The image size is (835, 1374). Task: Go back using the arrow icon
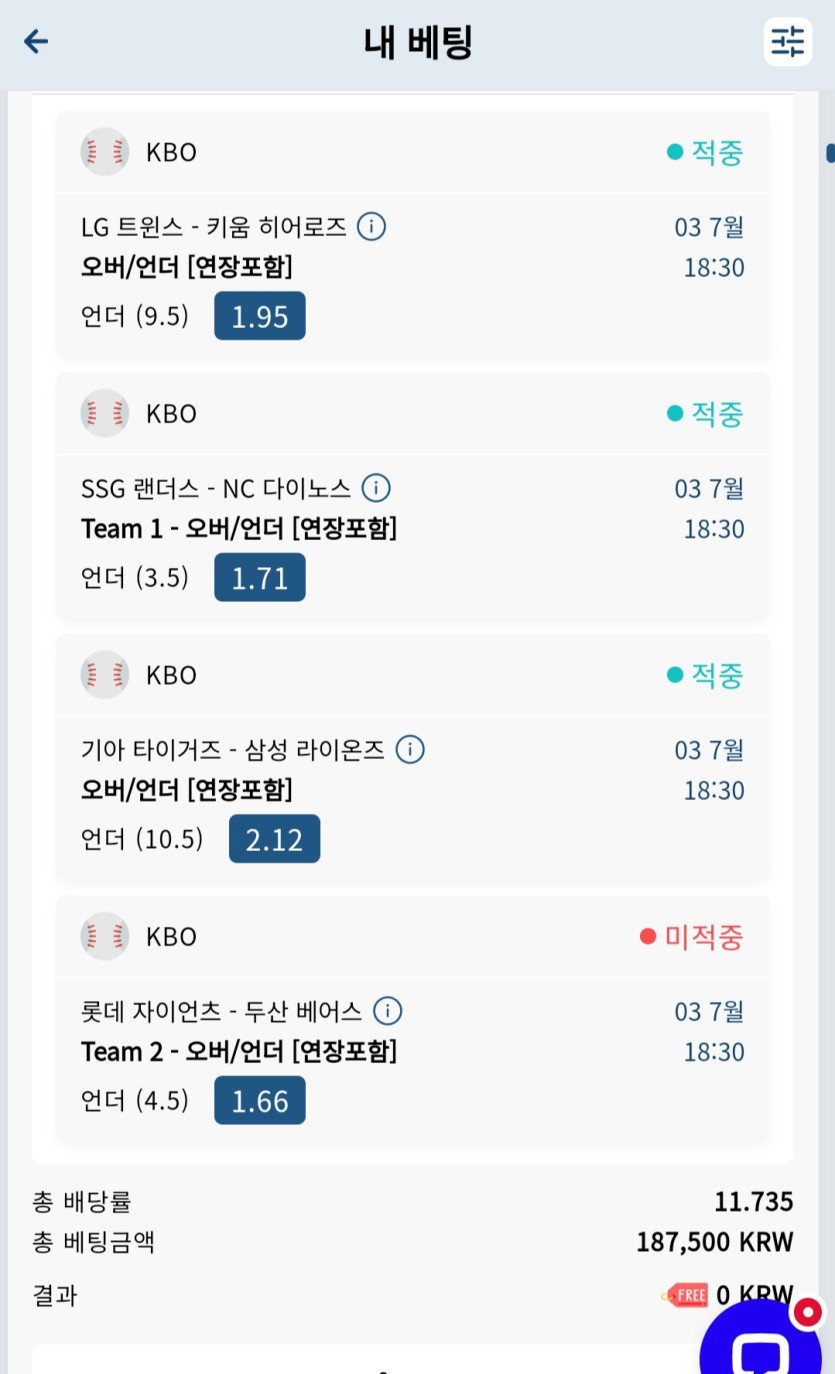tap(36, 41)
